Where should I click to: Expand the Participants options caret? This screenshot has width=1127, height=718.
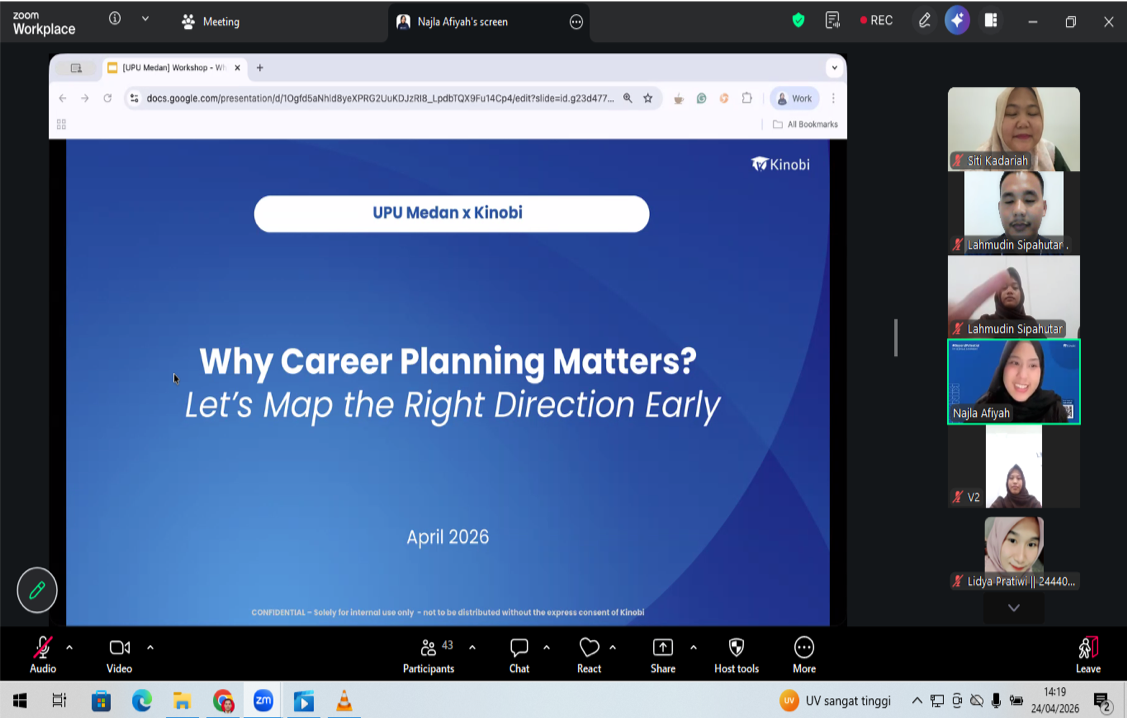[472, 648]
